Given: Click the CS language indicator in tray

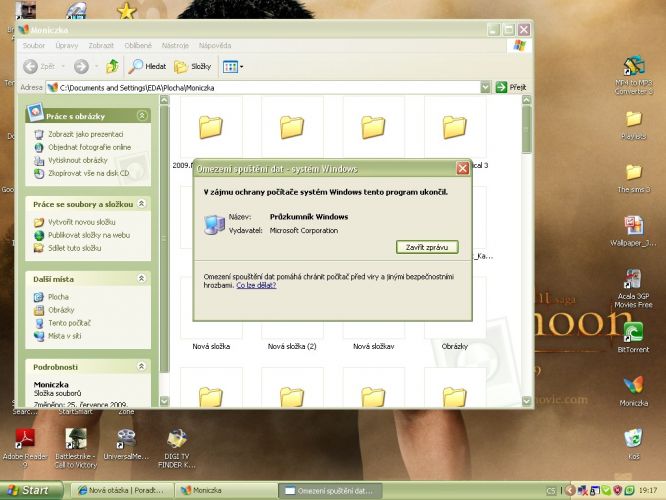Looking at the screenshot, I should click(x=551, y=491).
